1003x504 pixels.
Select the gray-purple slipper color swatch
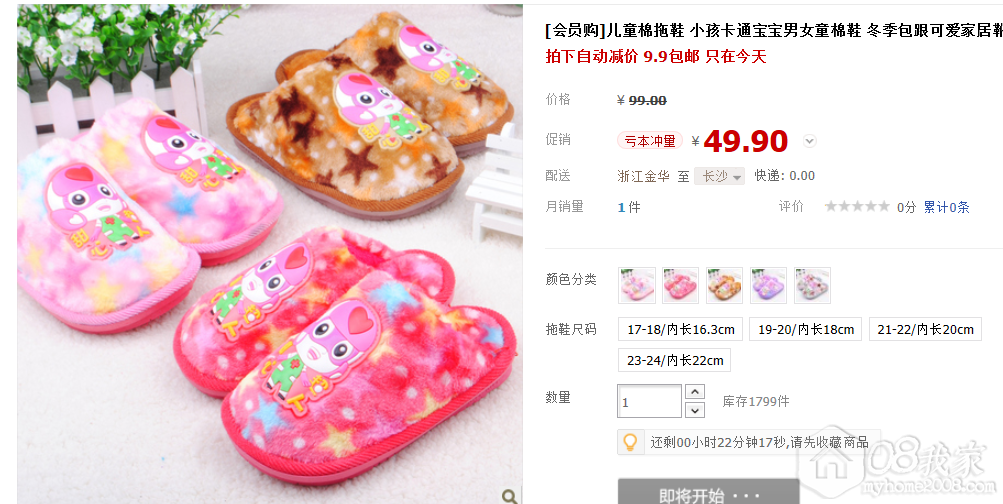click(812, 285)
